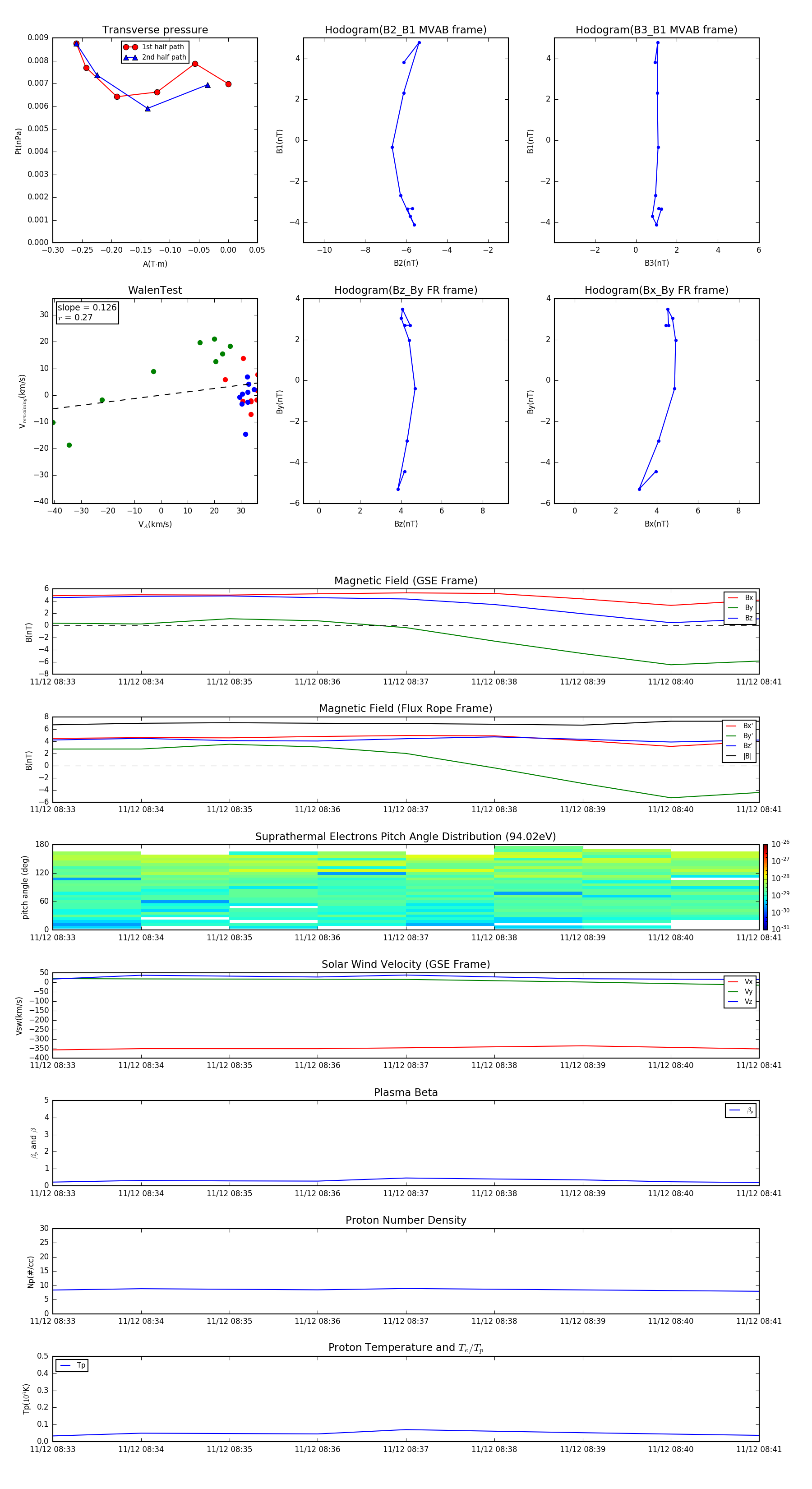Viewport: 812px width, 1489px height.
Task: Click the "Plasma Beta" plot title
Action: [x=406, y=1092]
